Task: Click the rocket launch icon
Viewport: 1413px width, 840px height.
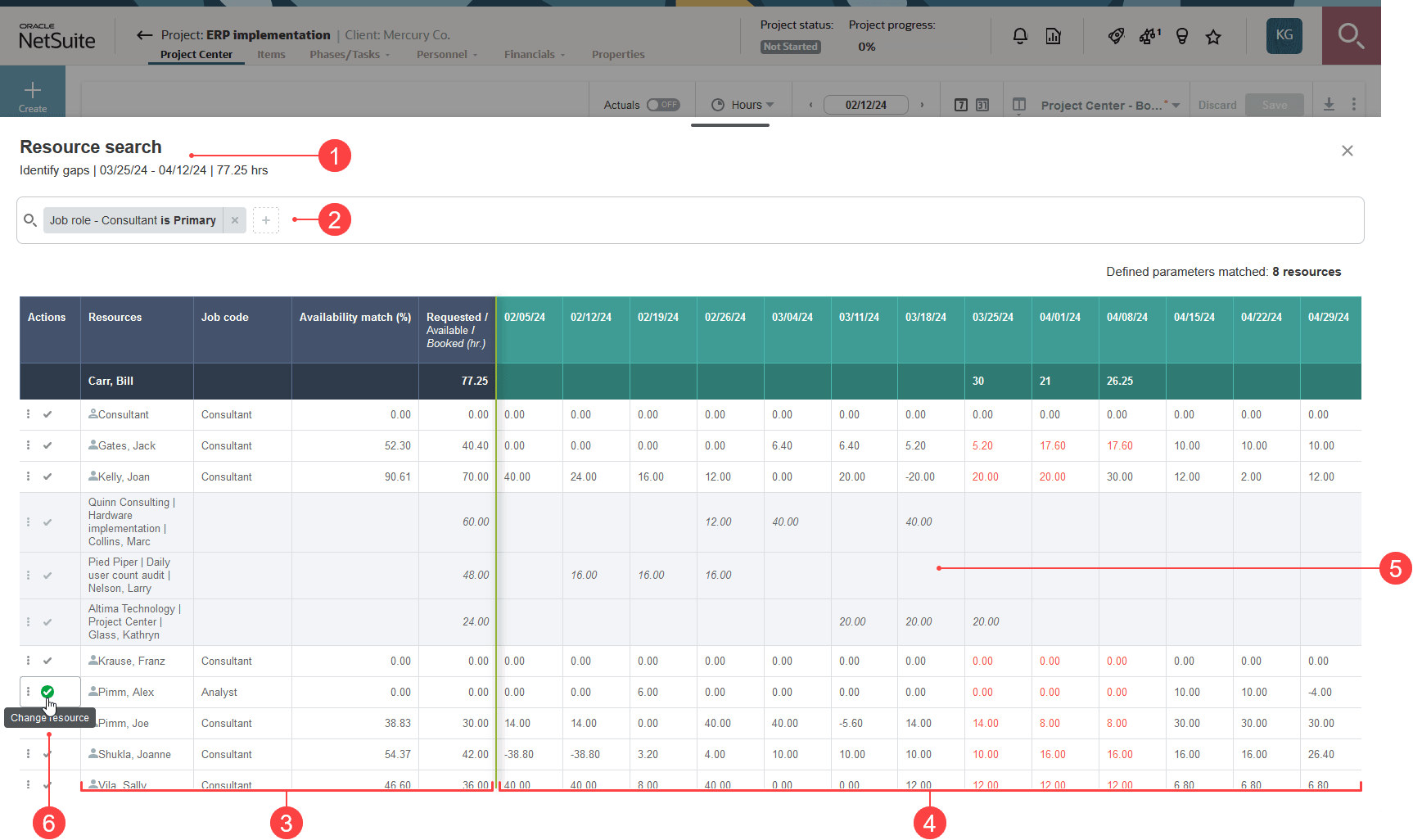Action: click(x=1116, y=36)
